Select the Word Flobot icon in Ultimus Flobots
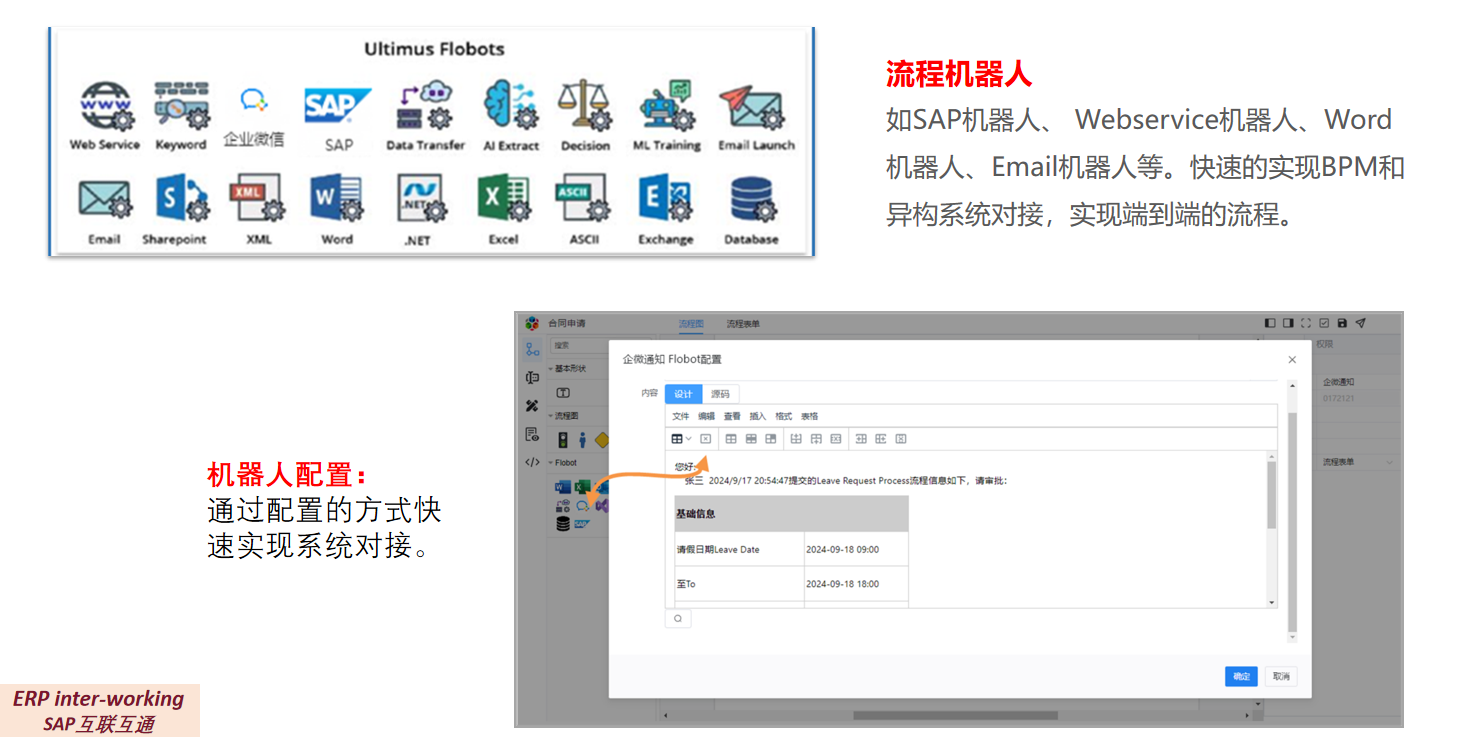This screenshot has width=1466, height=738. 336,198
